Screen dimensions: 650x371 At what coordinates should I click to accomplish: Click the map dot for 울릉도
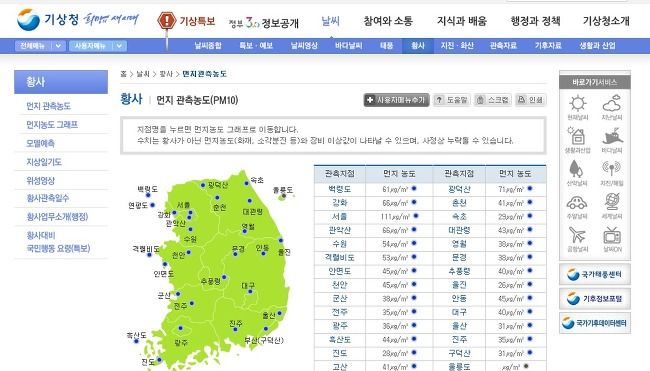(284, 196)
